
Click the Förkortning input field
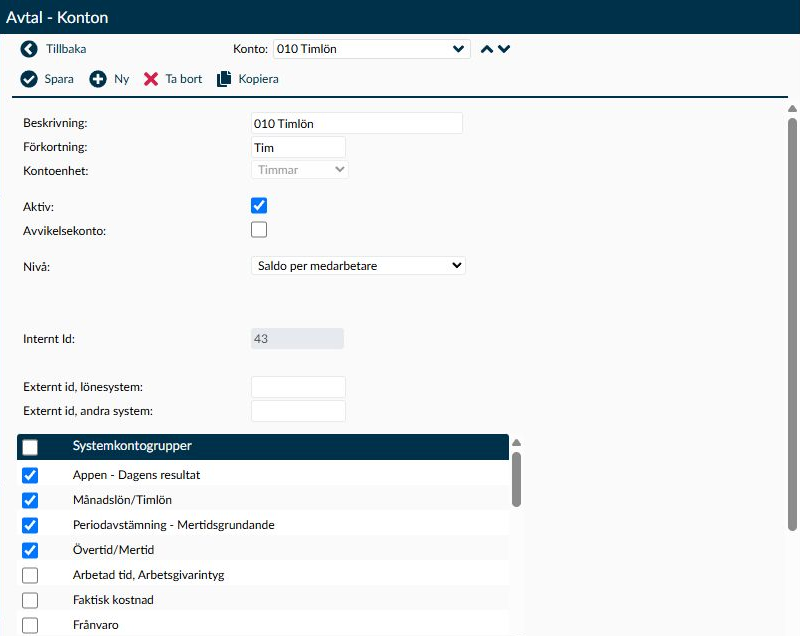pos(298,147)
